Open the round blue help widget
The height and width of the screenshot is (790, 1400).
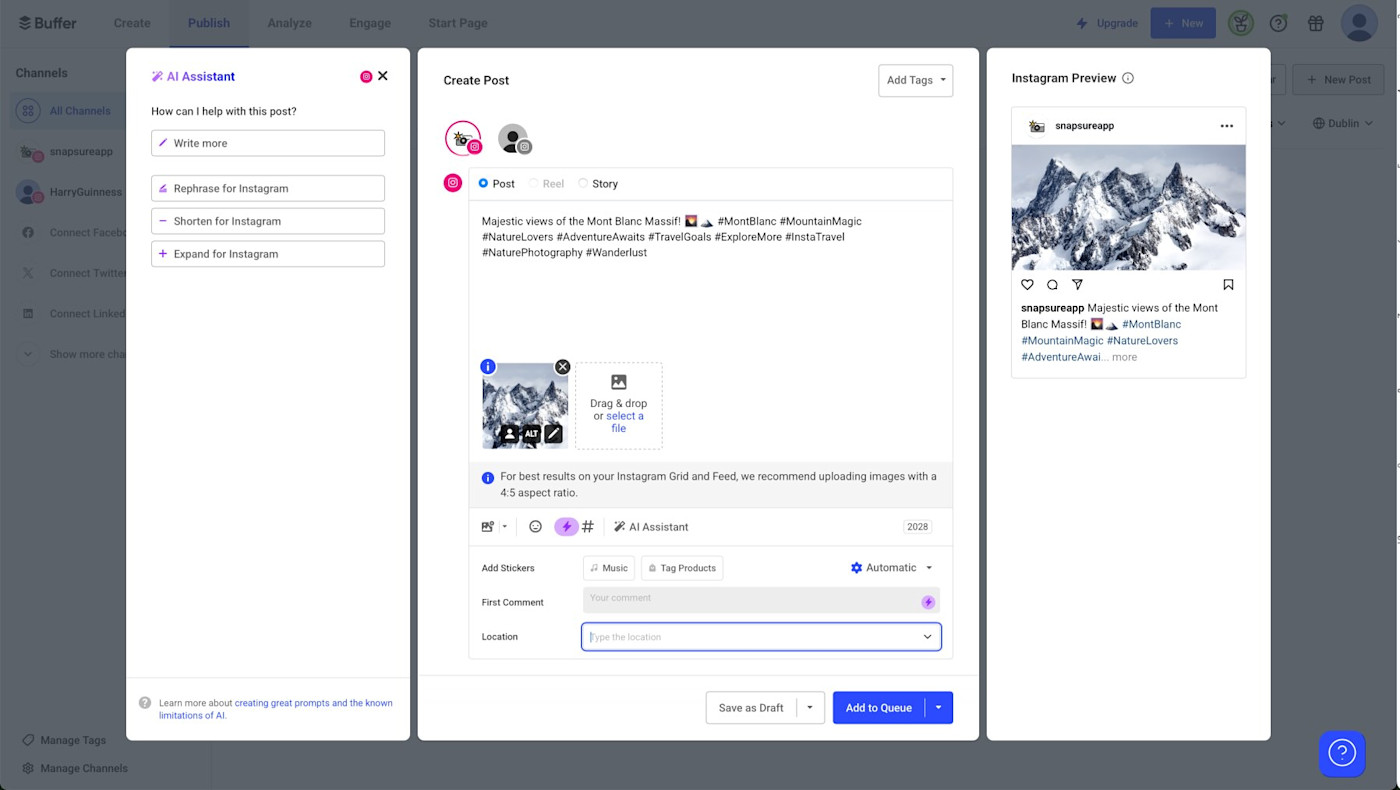click(1342, 752)
